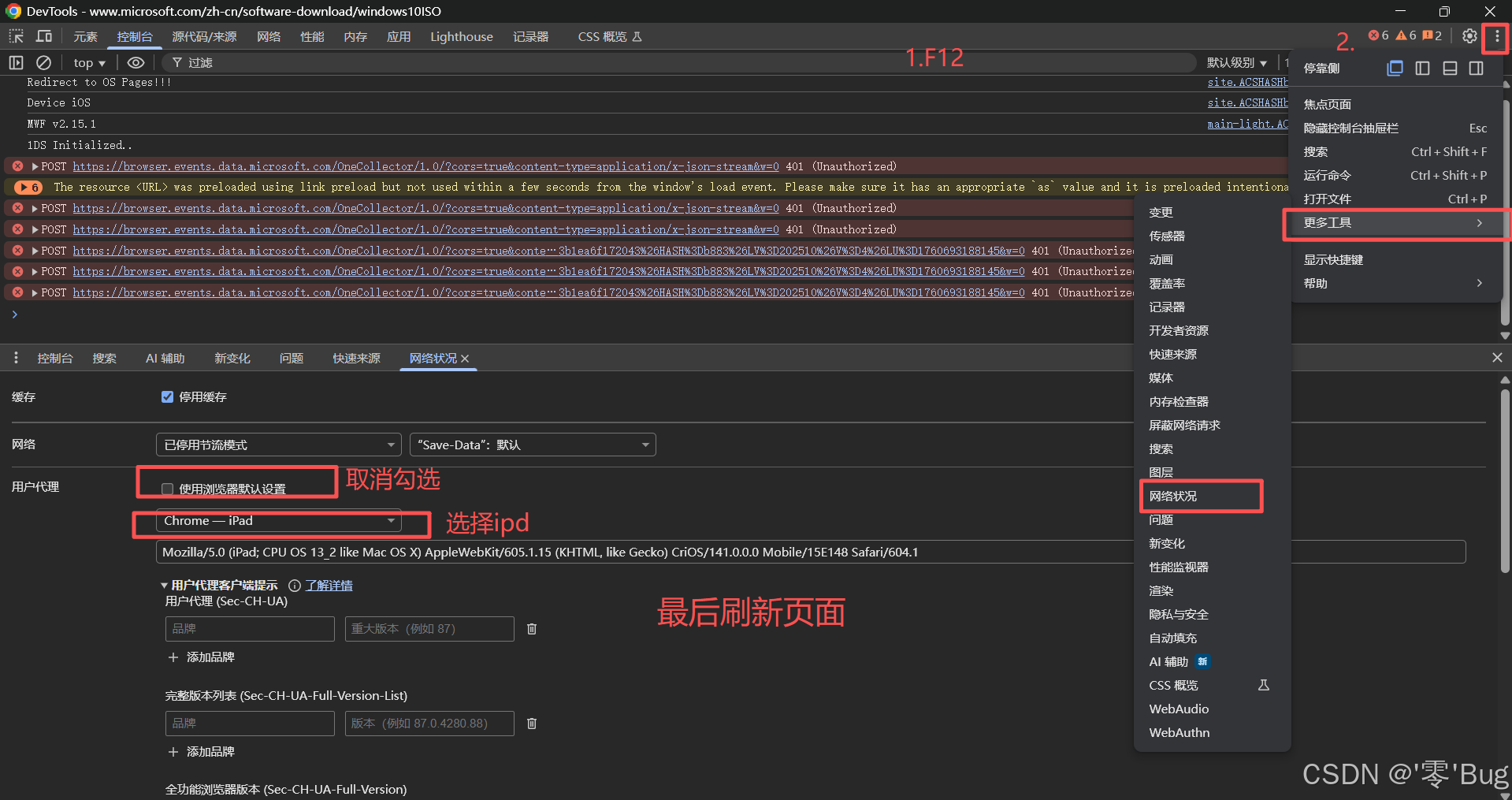Open the 应用 panel tab

tap(399, 37)
